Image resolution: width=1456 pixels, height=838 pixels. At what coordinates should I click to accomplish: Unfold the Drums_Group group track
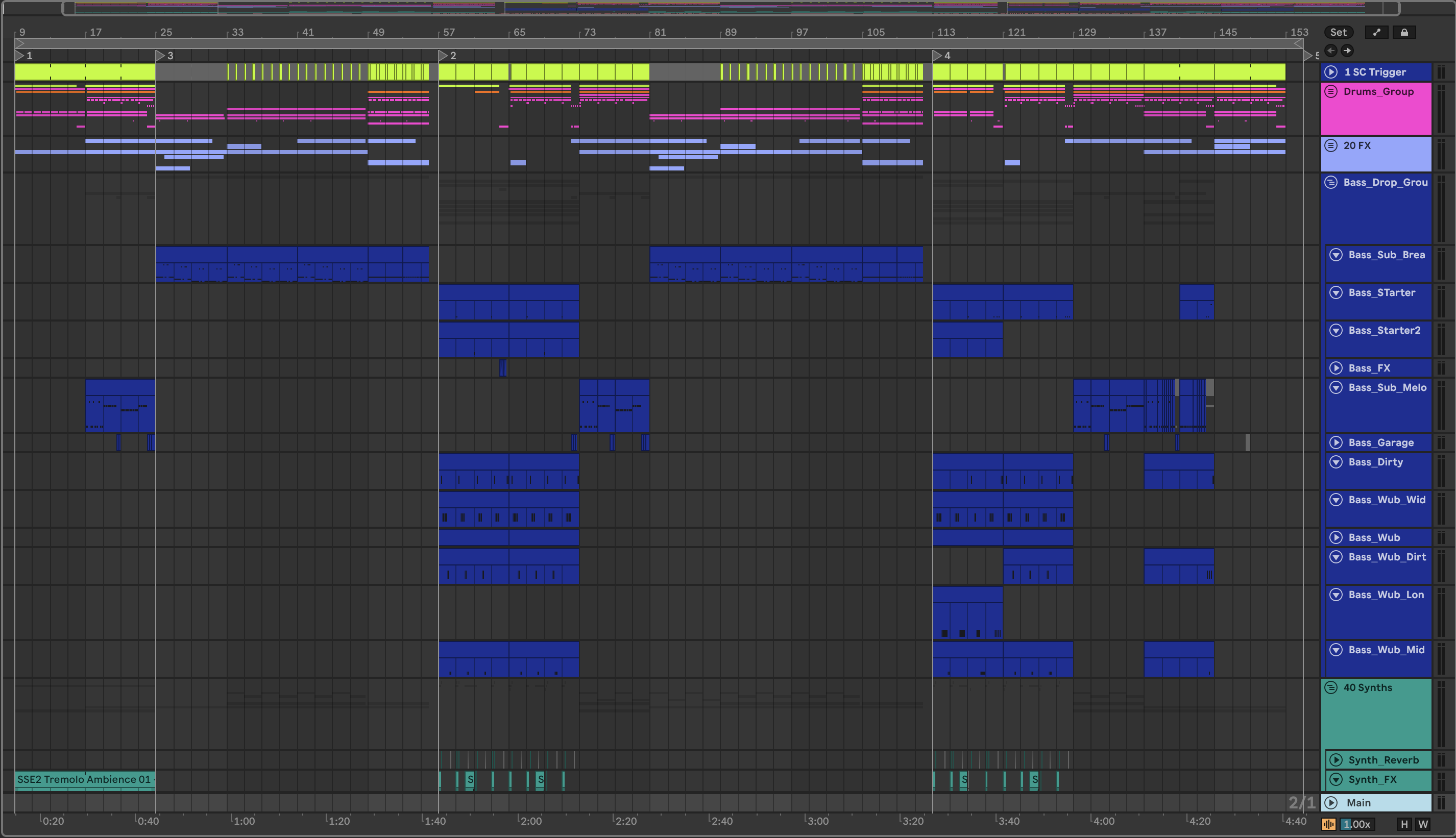1331,91
